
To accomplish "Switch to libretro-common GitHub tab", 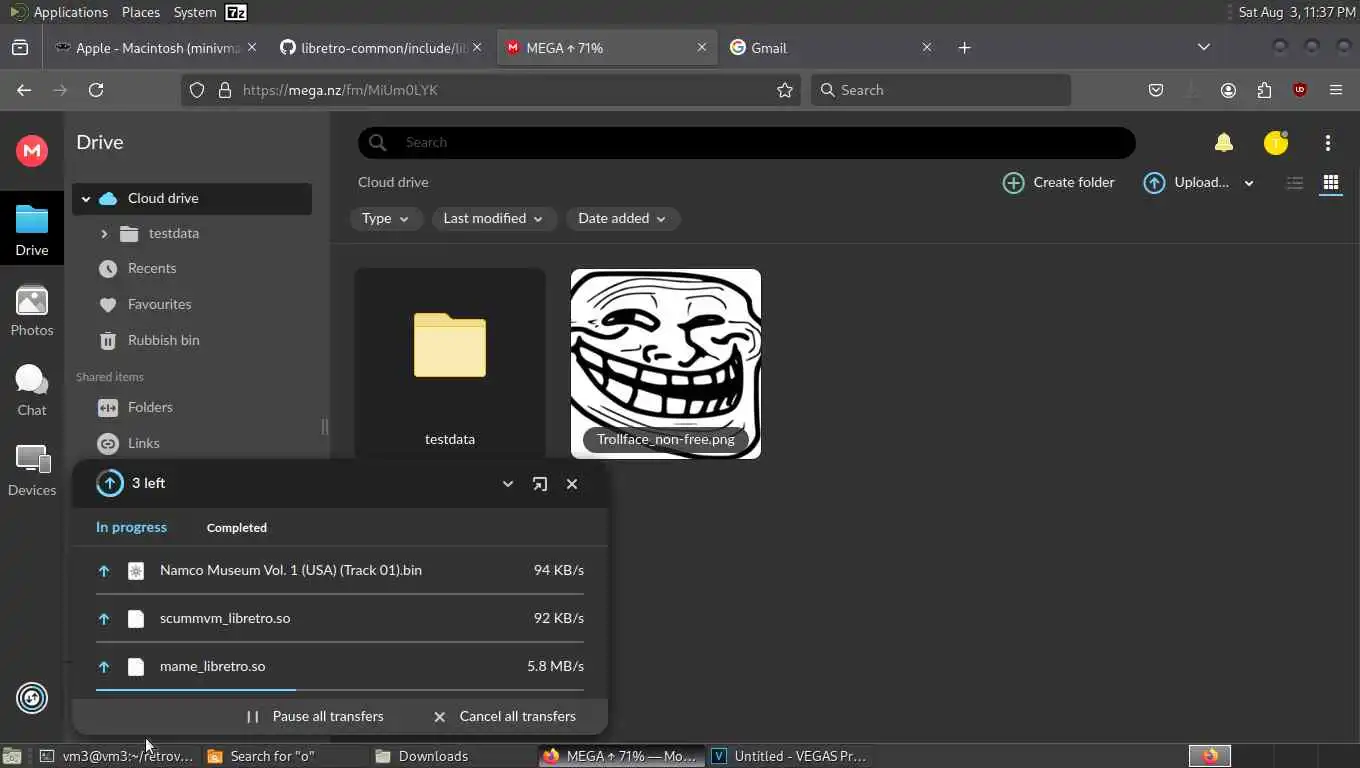I will click(x=380, y=48).
